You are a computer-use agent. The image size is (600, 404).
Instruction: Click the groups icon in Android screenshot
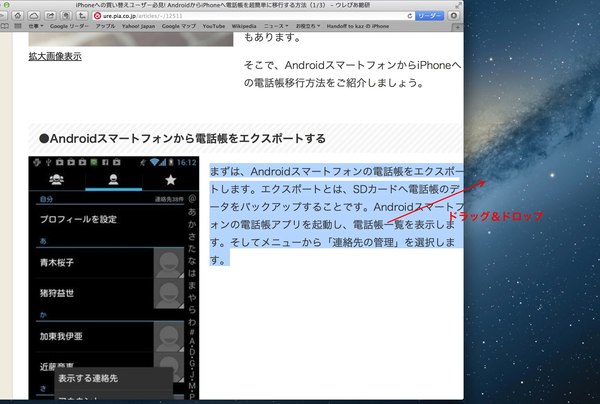56,179
